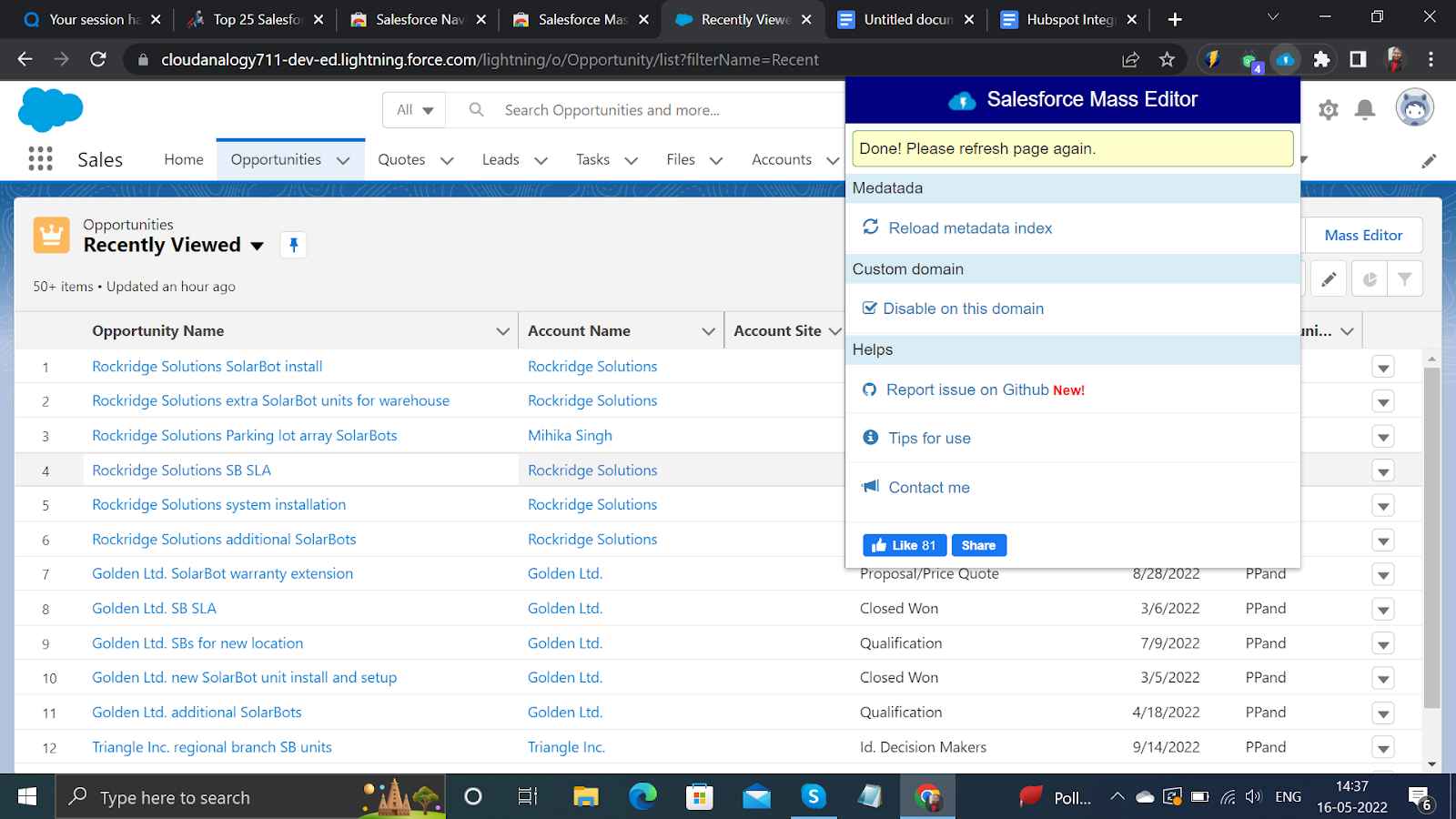This screenshot has width=1456, height=819.
Task: Select Leads in the navigation bar
Action: (x=501, y=158)
